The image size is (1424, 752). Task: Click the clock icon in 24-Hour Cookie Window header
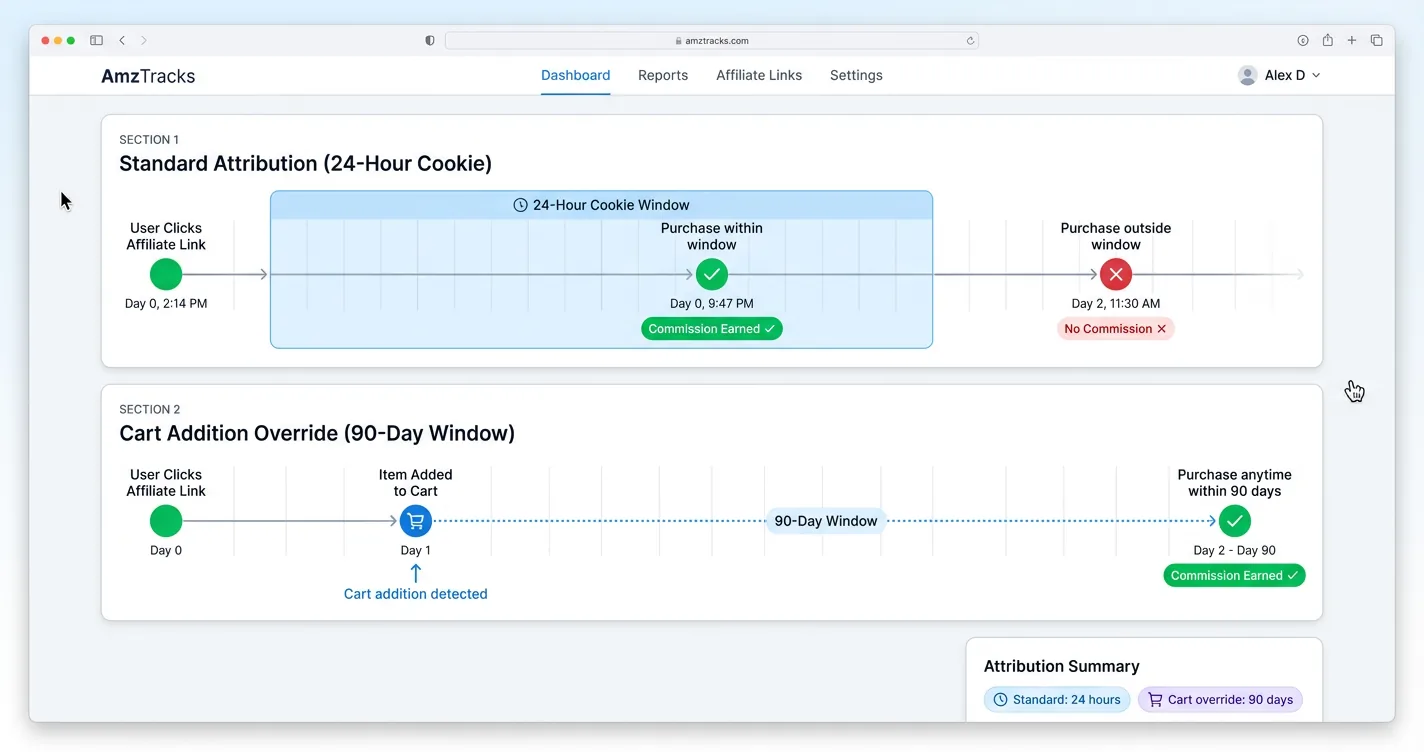pyautogui.click(x=520, y=204)
